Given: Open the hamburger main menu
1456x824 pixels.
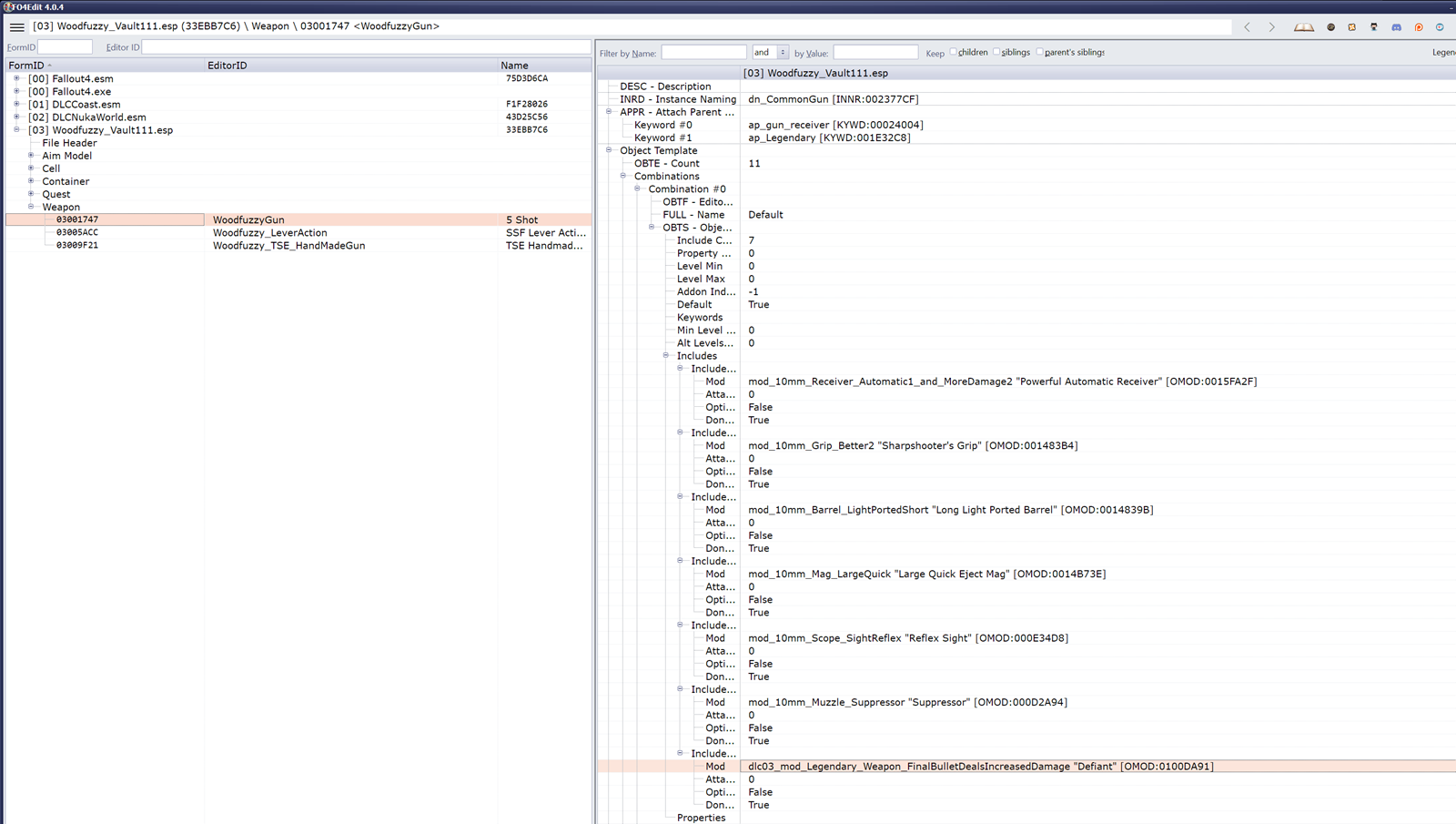Looking at the screenshot, I should [x=16, y=26].
